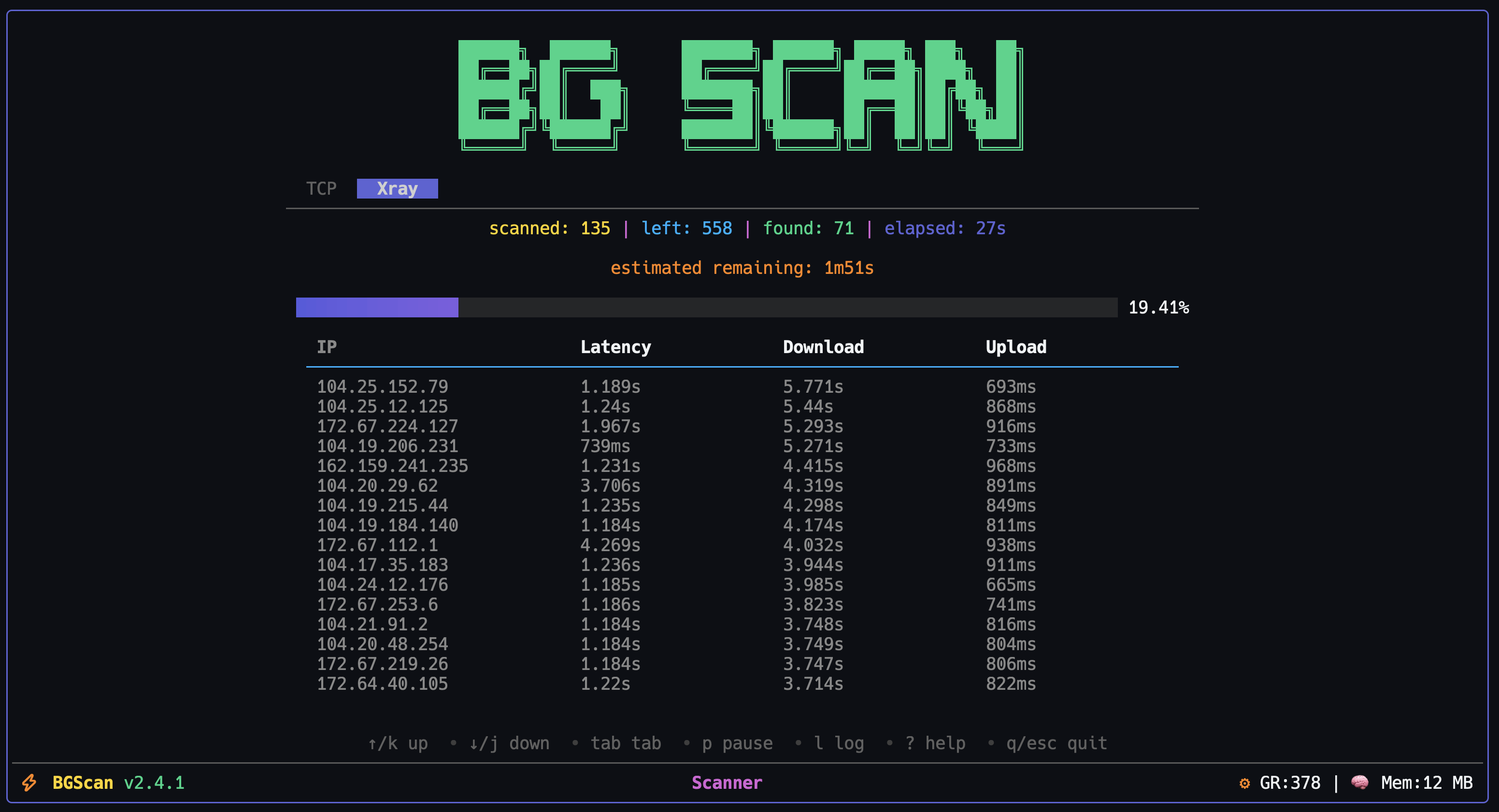
Task: Click the BGScan name in status bar
Action: tap(83, 783)
